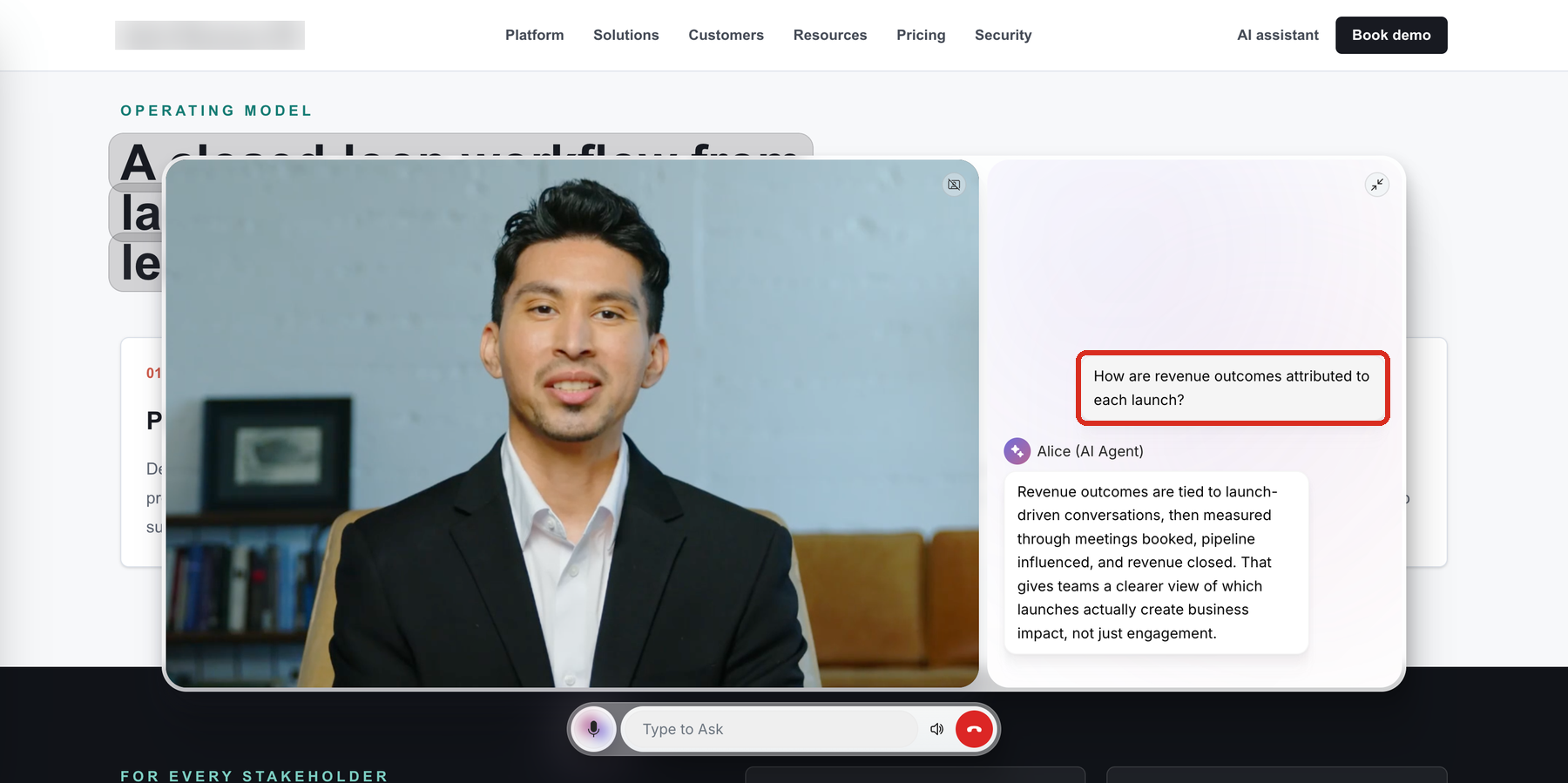Click Alice's revenue outcomes answer message
This screenshot has height=783, width=1568.
[x=1156, y=563]
